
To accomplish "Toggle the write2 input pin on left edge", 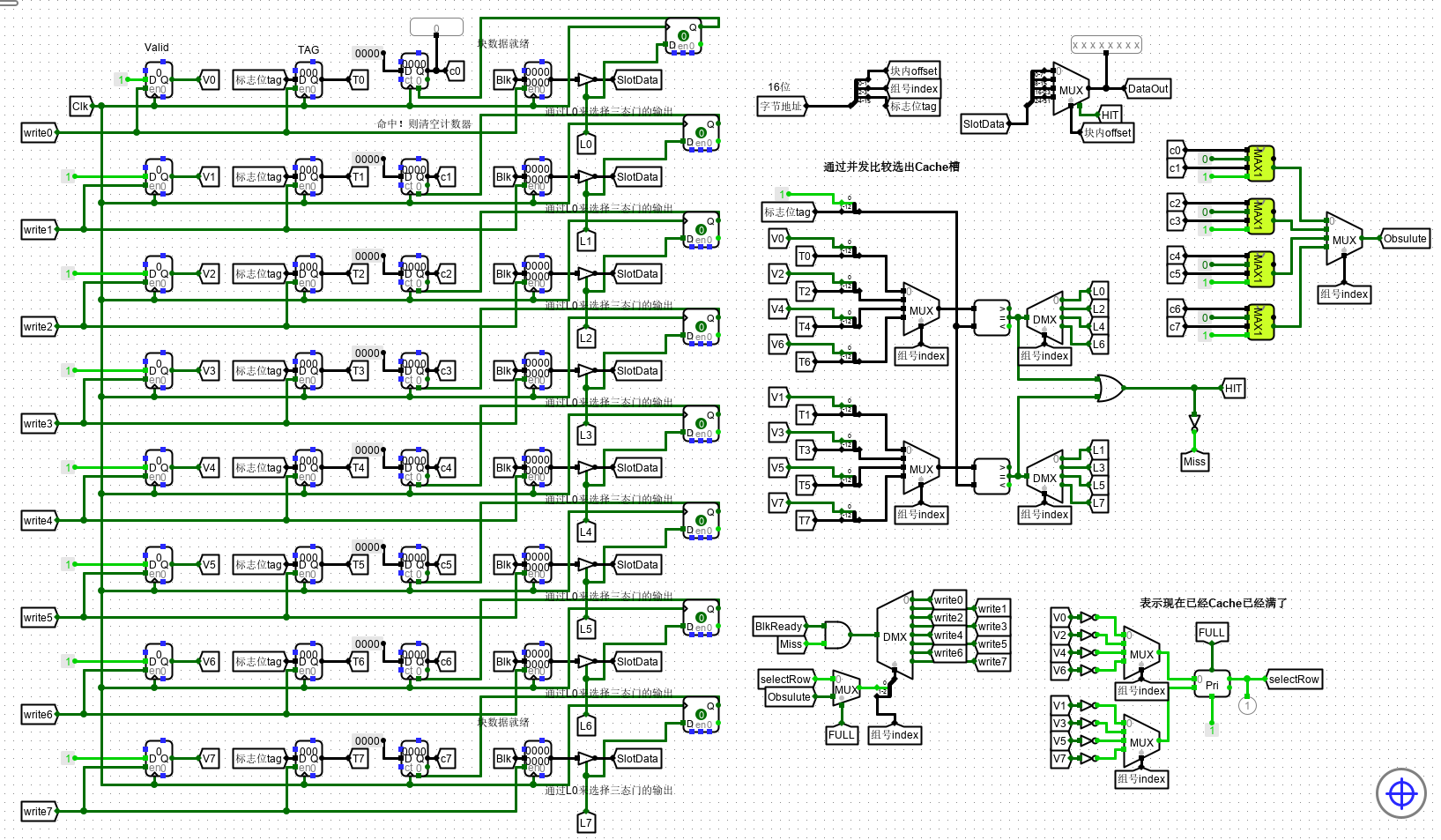I will [x=39, y=327].
